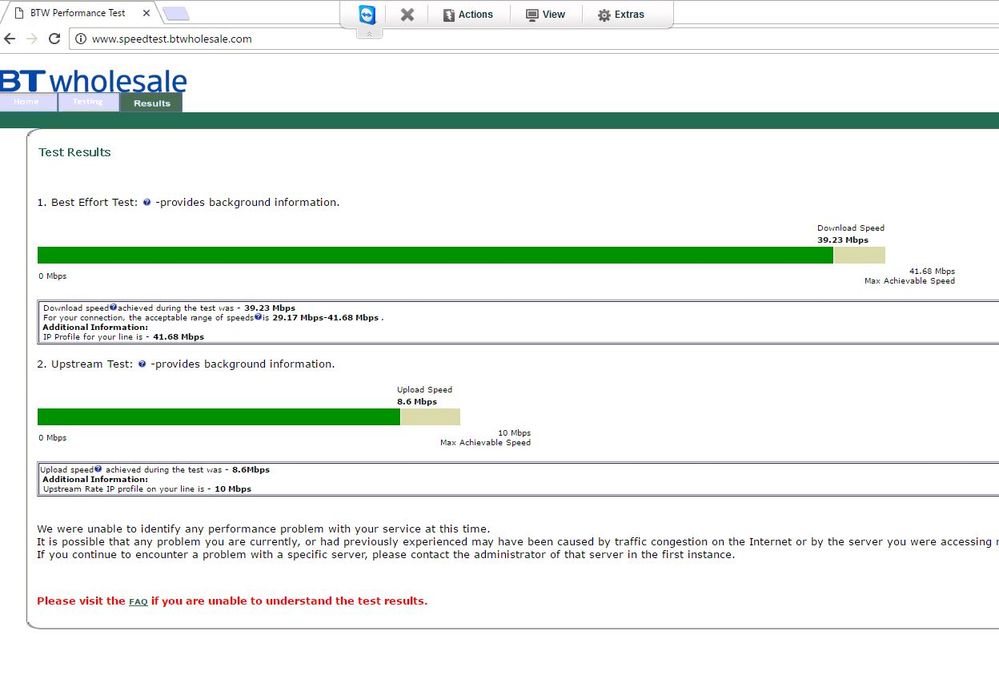Close the TeamViewer session with X icon

407,14
